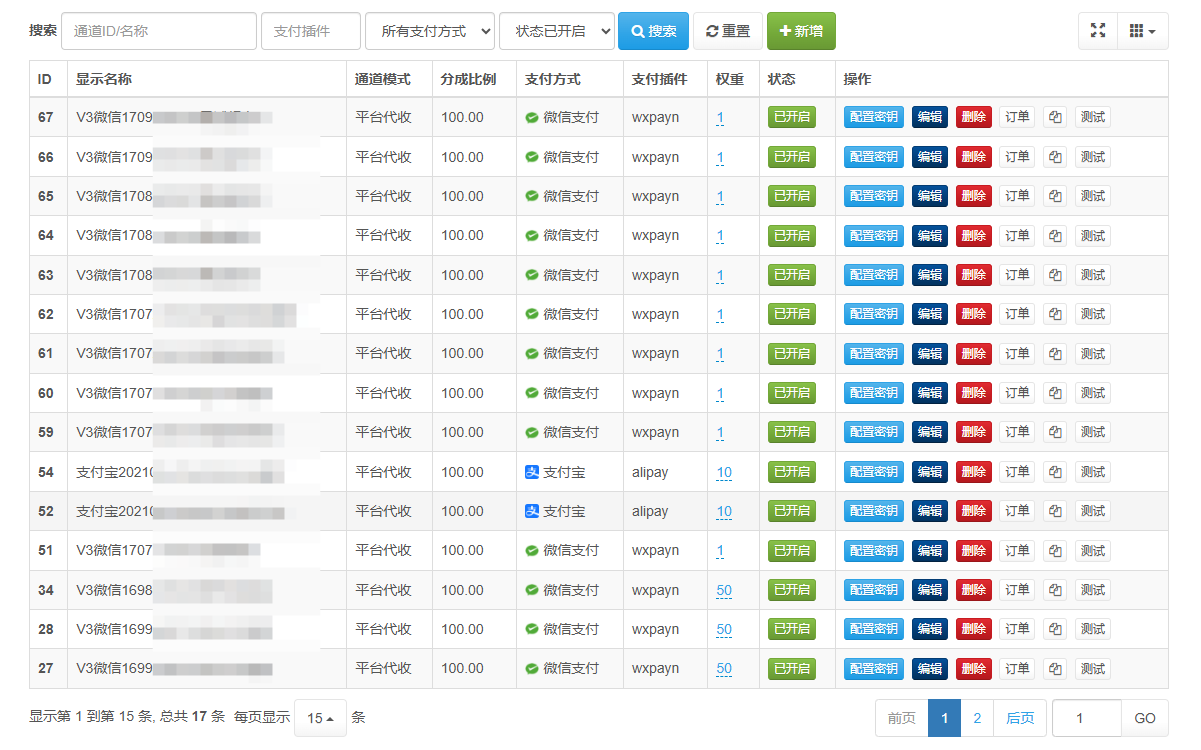The height and width of the screenshot is (750, 1201).
Task: Toggle 已开启 status for row 61
Action: pos(792,354)
